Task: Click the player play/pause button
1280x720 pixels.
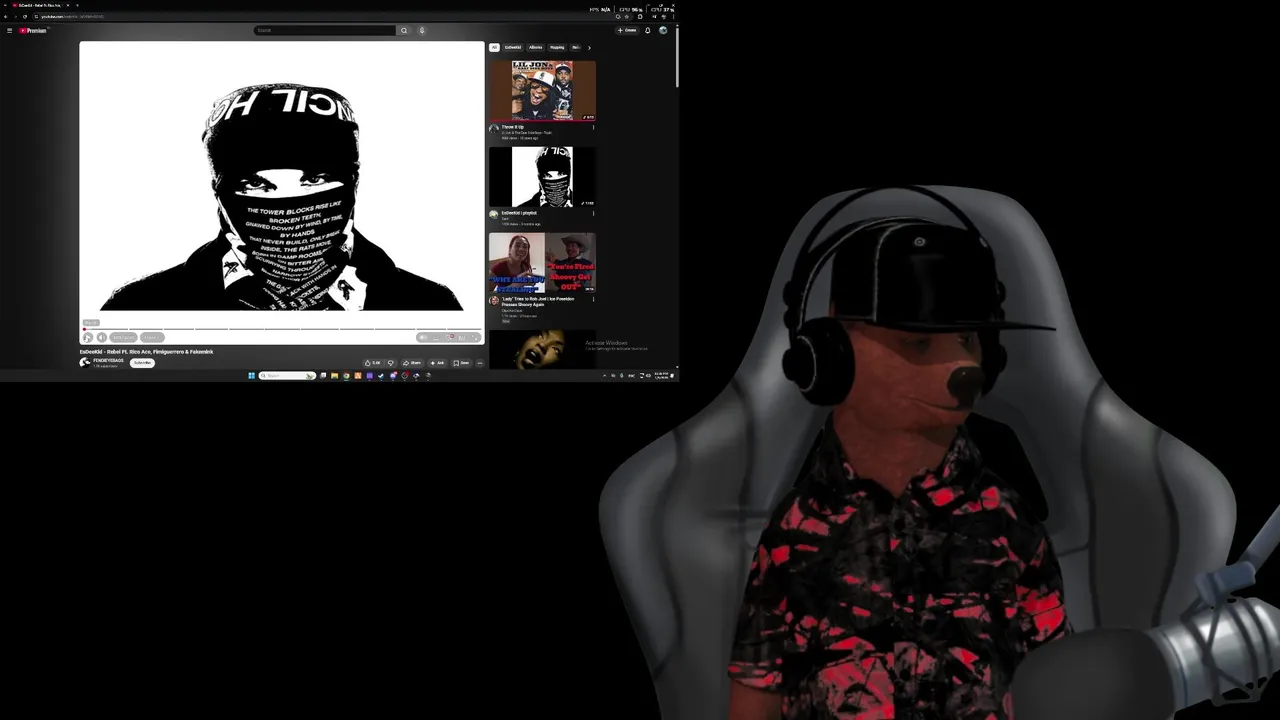Action: pyautogui.click(x=87, y=337)
